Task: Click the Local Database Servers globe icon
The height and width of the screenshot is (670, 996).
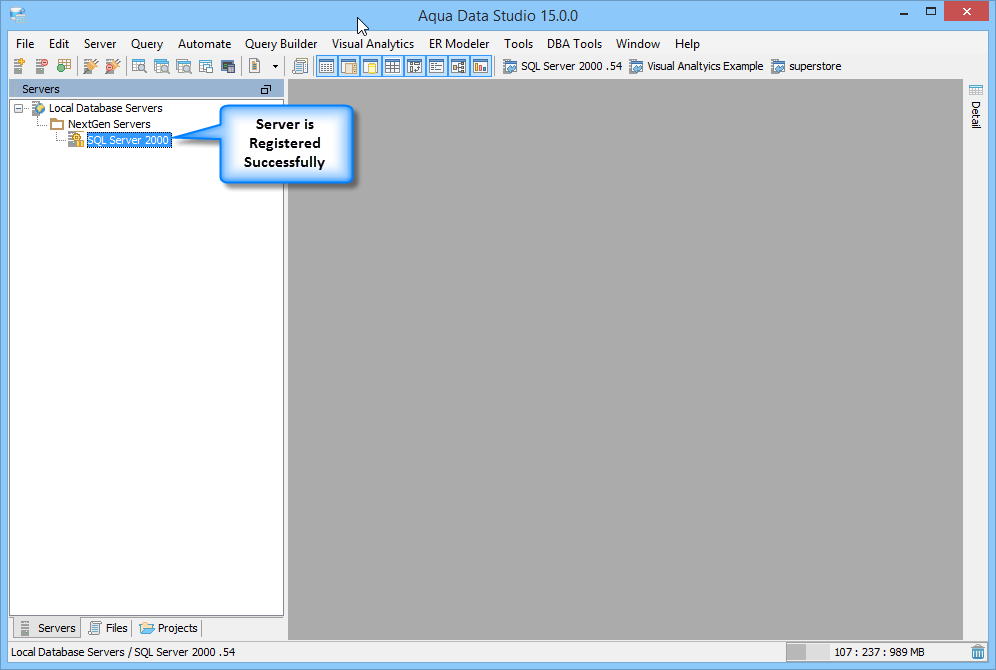Action: [x=39, y=109]
